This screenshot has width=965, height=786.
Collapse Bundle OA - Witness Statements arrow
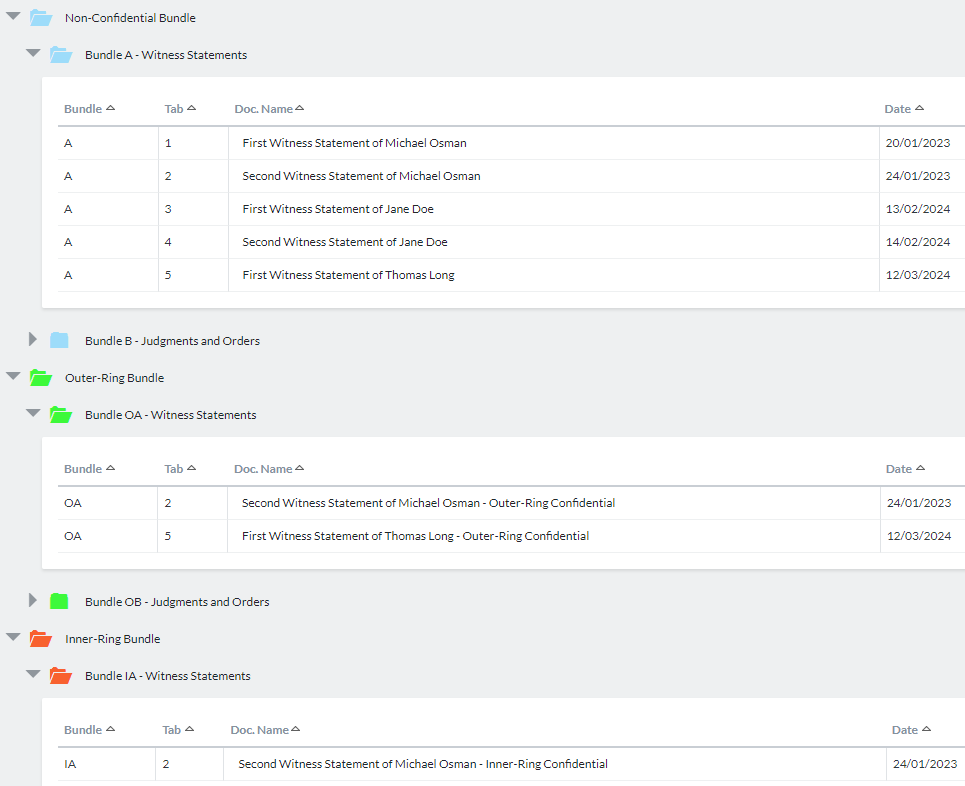(33, 413)
